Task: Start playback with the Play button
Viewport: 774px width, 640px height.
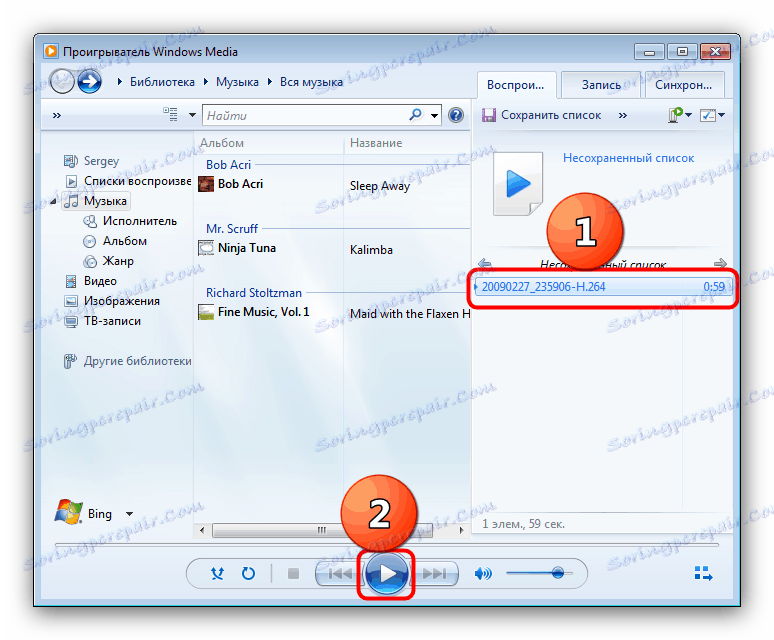Action: click(x=387, y=573)
